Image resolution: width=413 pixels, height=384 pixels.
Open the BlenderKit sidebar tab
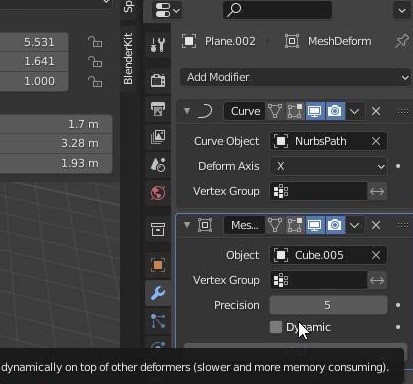pos(128,59)
